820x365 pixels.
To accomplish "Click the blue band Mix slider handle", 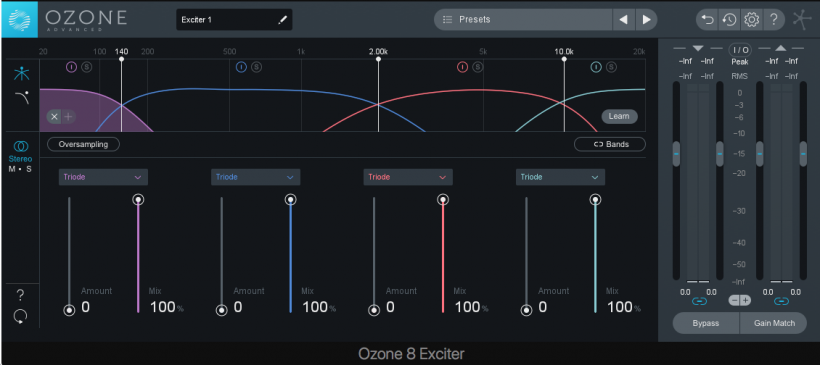I will pyautogui.click(x=290, y=199).
